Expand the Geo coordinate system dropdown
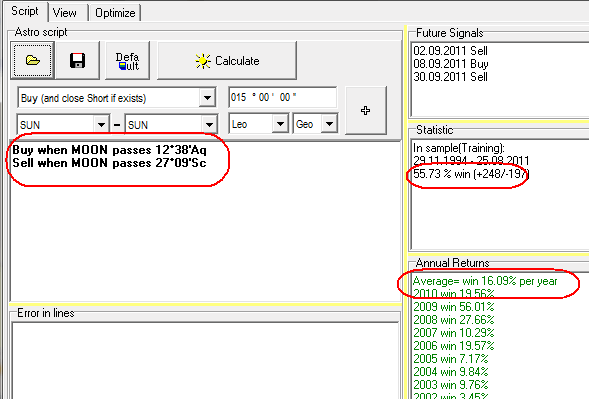Image resolution: width=589 pixels, height=399 pixels. (329, 124)
